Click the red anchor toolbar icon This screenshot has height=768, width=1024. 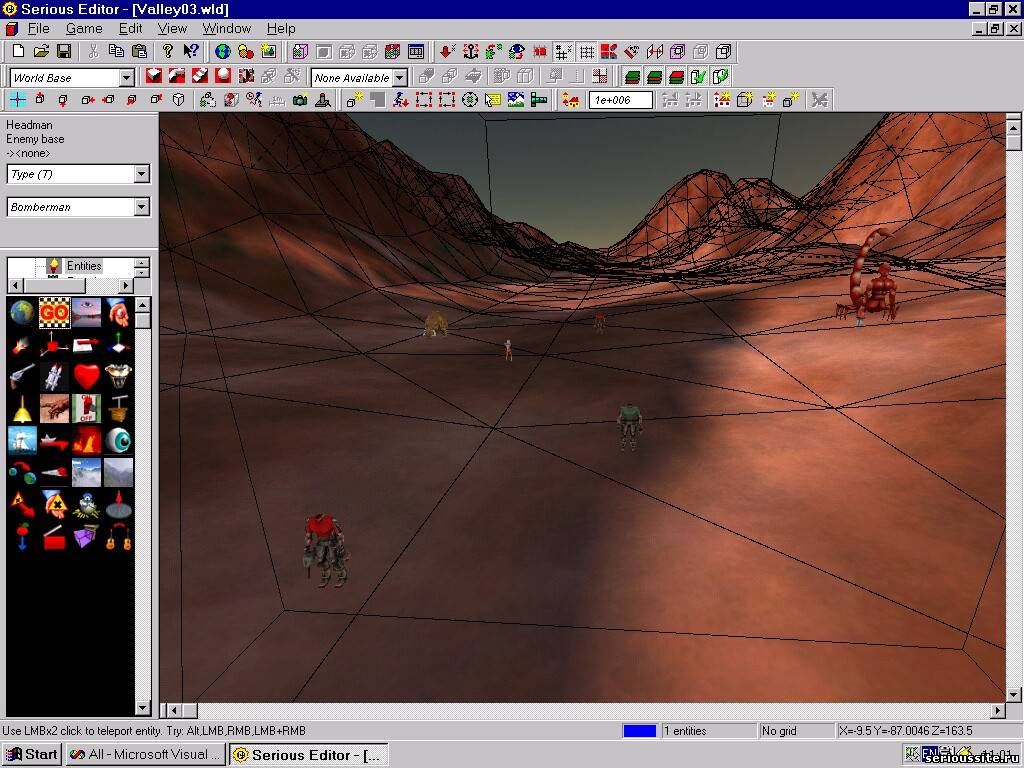[470, 52]
